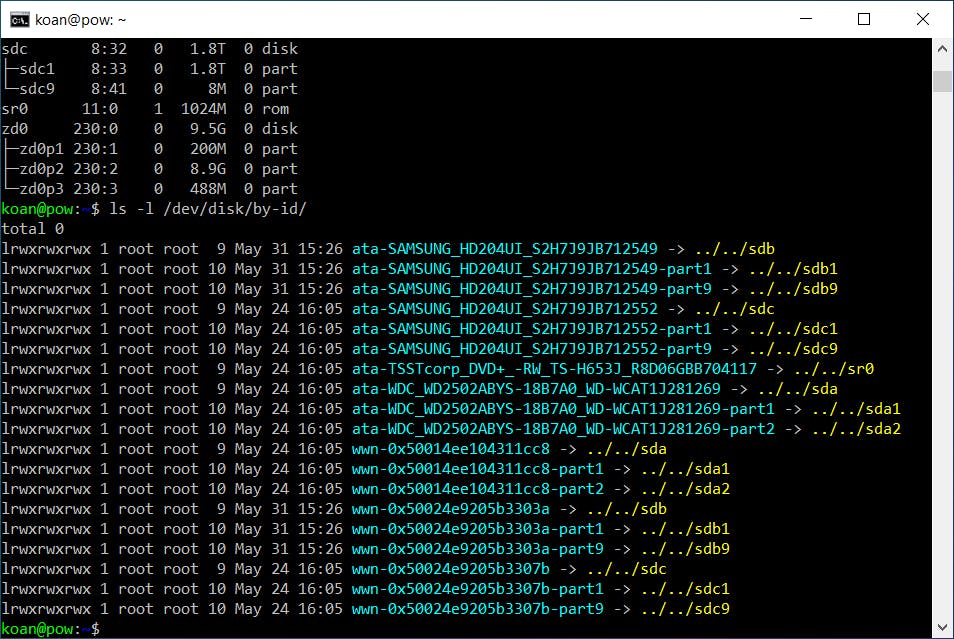The width and height of the screenshot is (954, 639).
Task: Click the 1024M size value of sr0
Action: pos(203,109)
